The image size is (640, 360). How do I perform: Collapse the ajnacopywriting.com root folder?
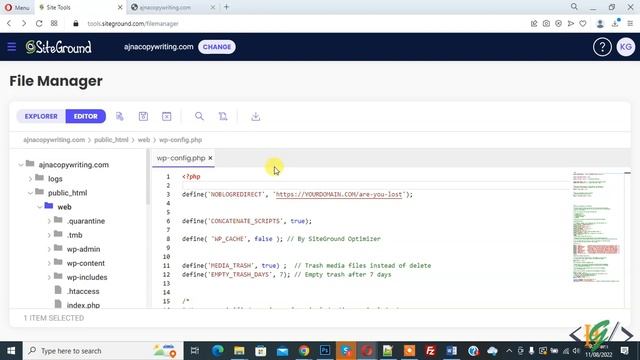(x=21, y=165)
